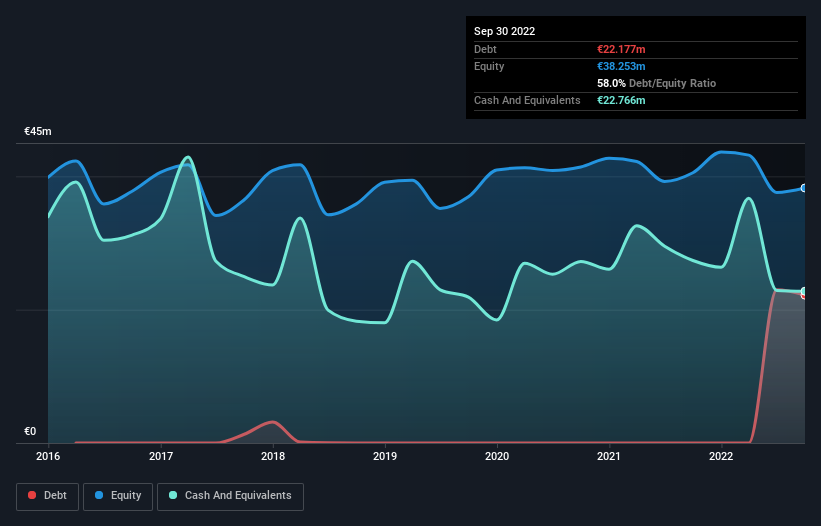Click the tooltip Debt row label
The height and width of the screenshot is (526, 821).
click(485, 49)
